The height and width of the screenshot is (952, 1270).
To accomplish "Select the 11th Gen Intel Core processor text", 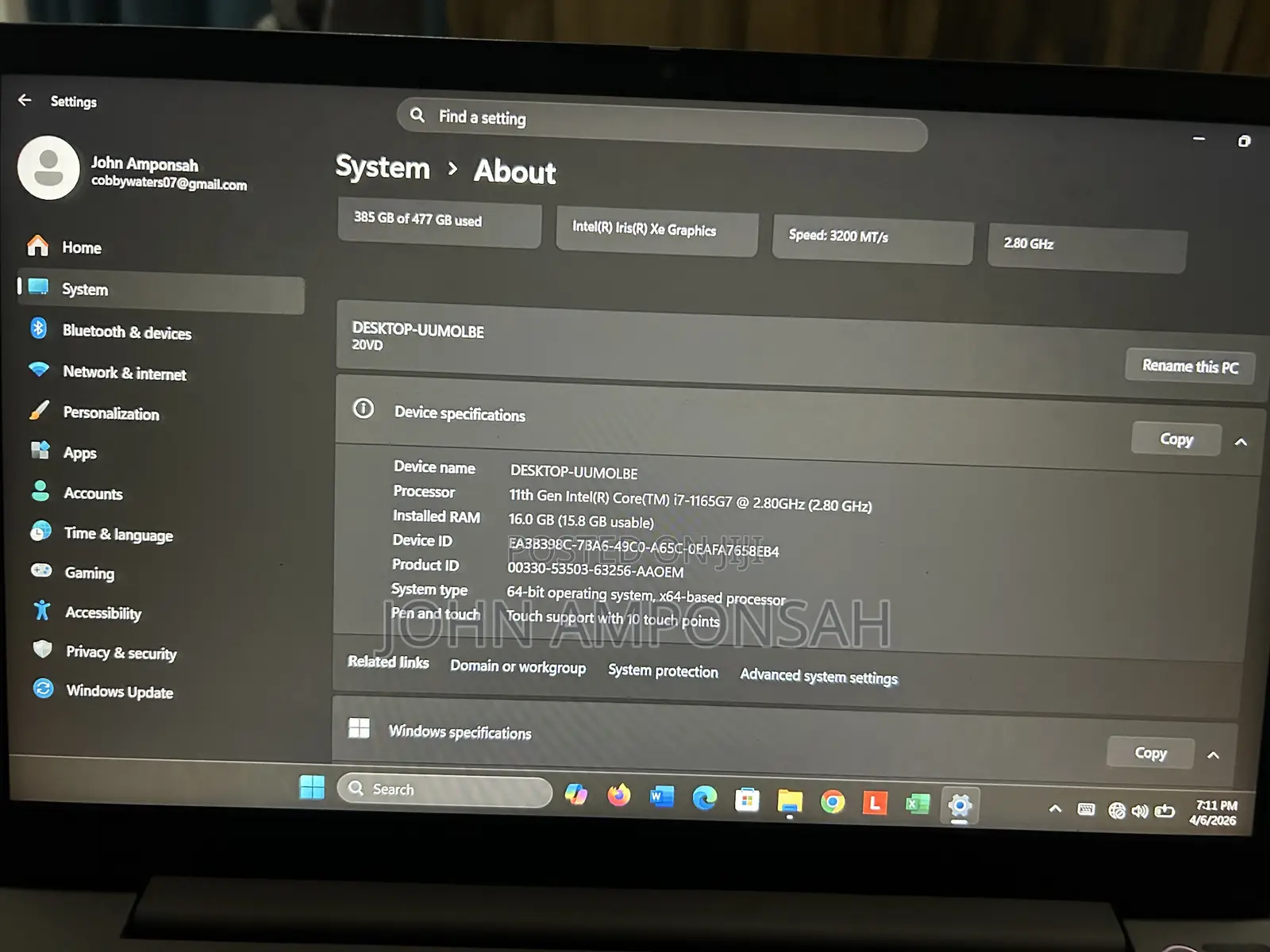I will [x=691, y=501].
